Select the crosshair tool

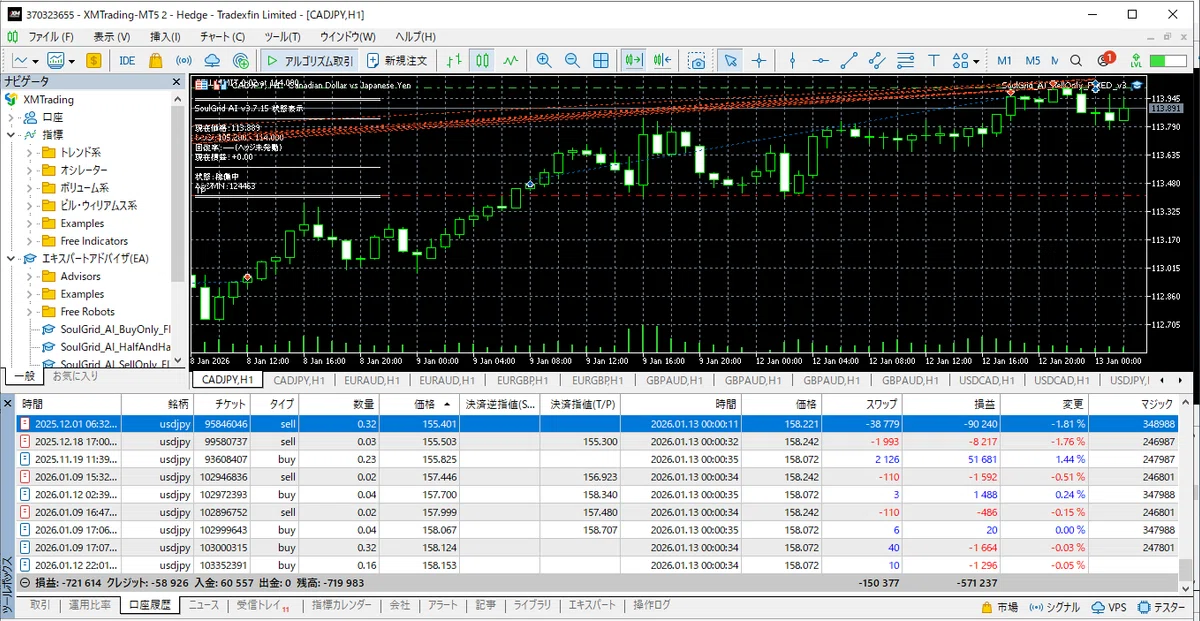click(x=759, y=60)
